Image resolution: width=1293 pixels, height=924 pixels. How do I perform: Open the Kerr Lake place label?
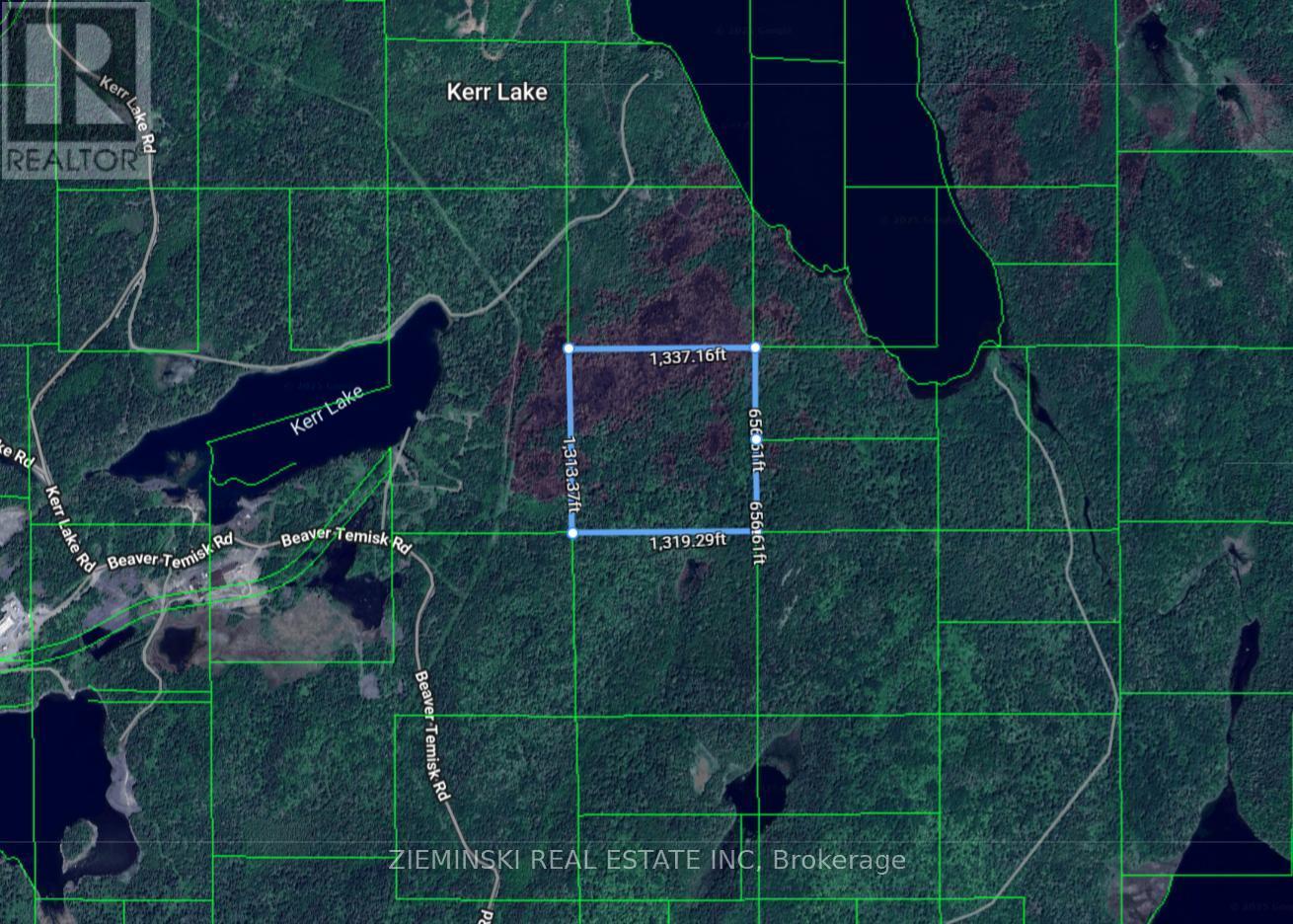(497, 92)
